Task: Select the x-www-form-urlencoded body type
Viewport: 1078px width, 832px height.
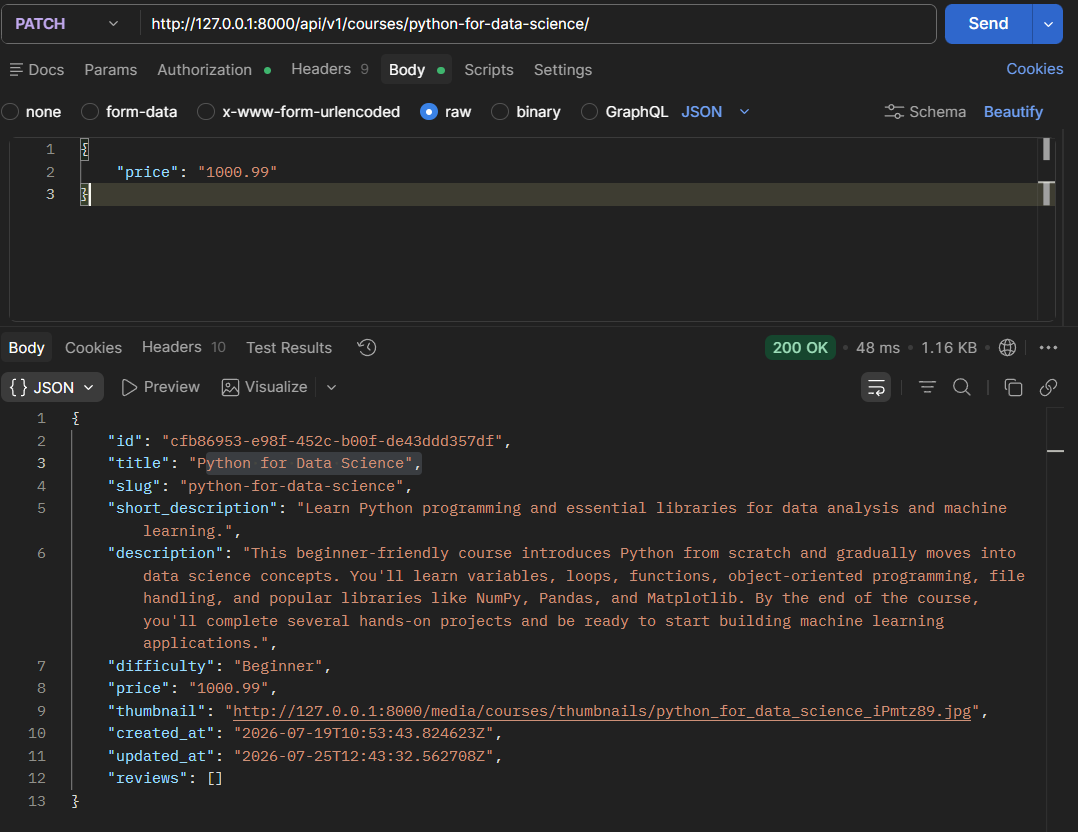Action: (x=298, y=111)
